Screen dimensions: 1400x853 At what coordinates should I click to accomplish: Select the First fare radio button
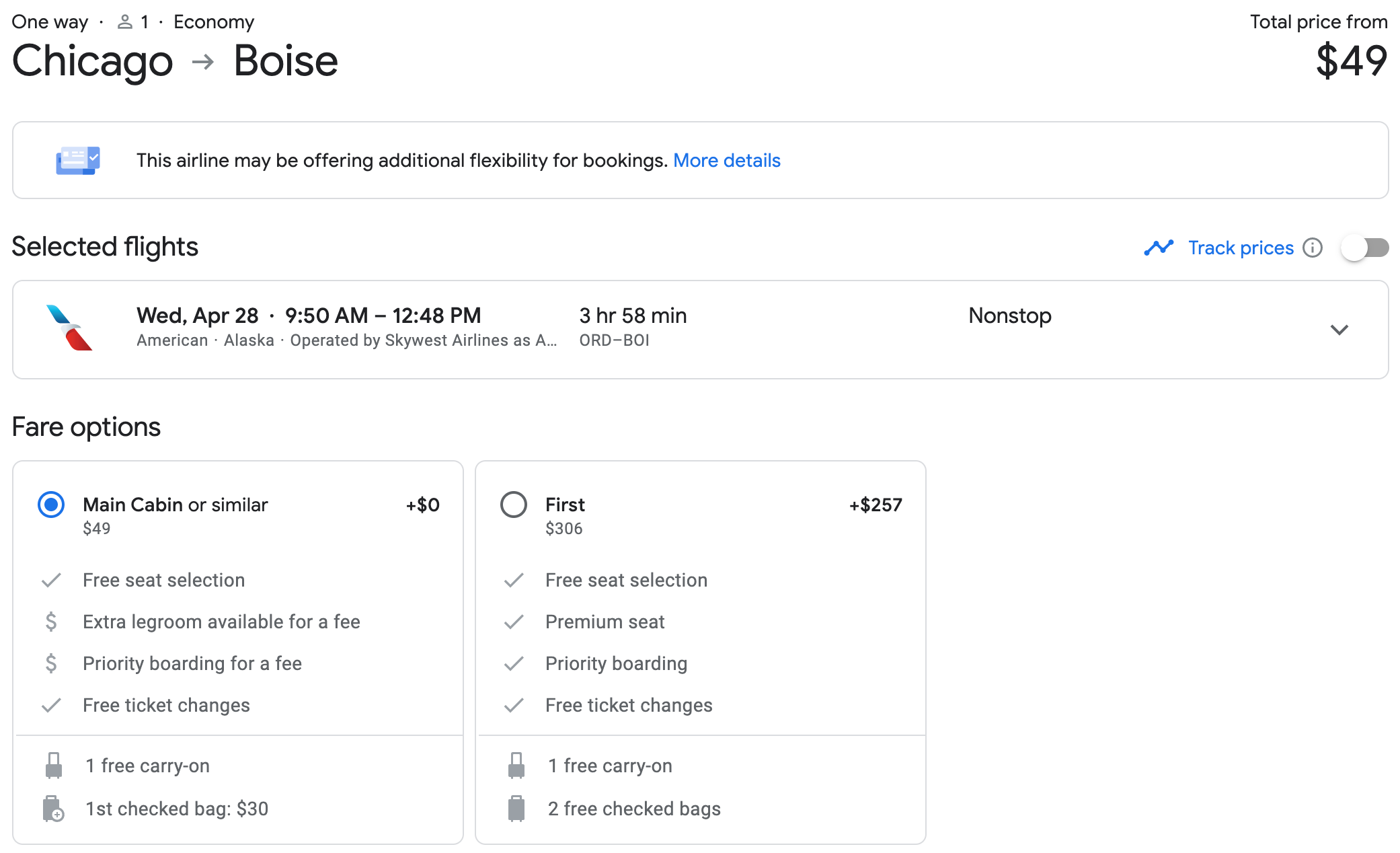(x=514, y=505)
